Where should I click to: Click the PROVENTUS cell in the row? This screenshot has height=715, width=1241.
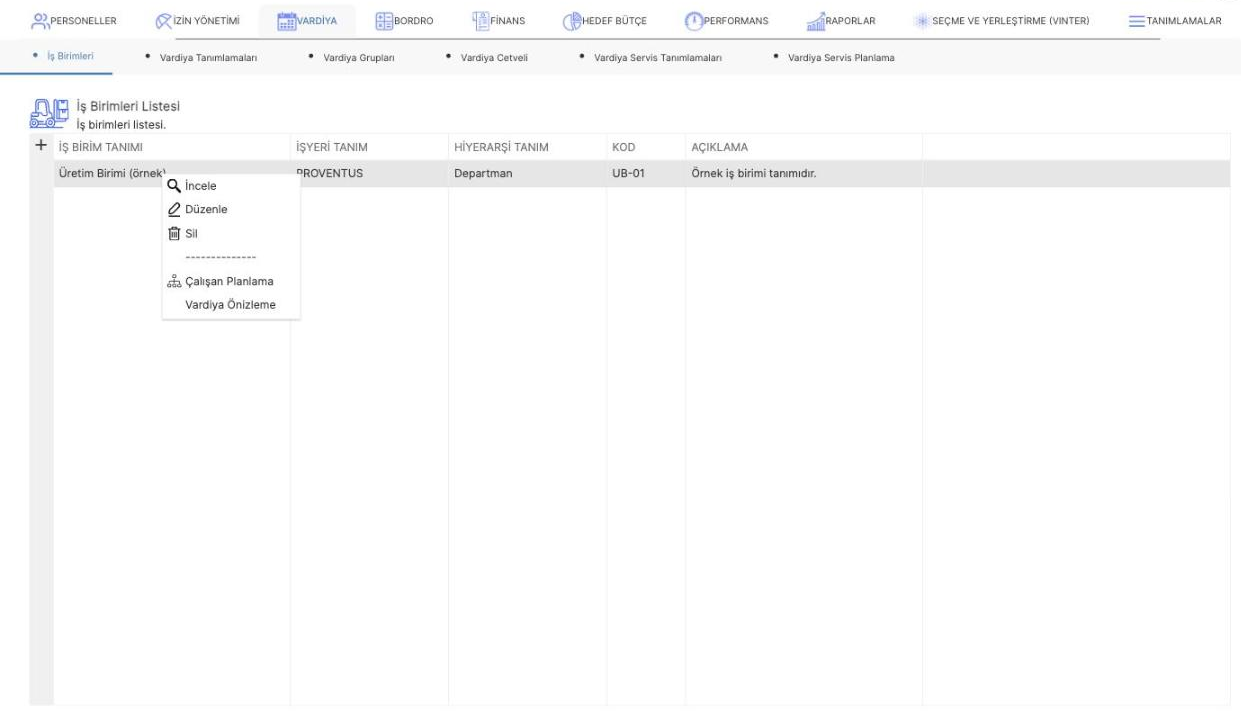pos(369,174)
